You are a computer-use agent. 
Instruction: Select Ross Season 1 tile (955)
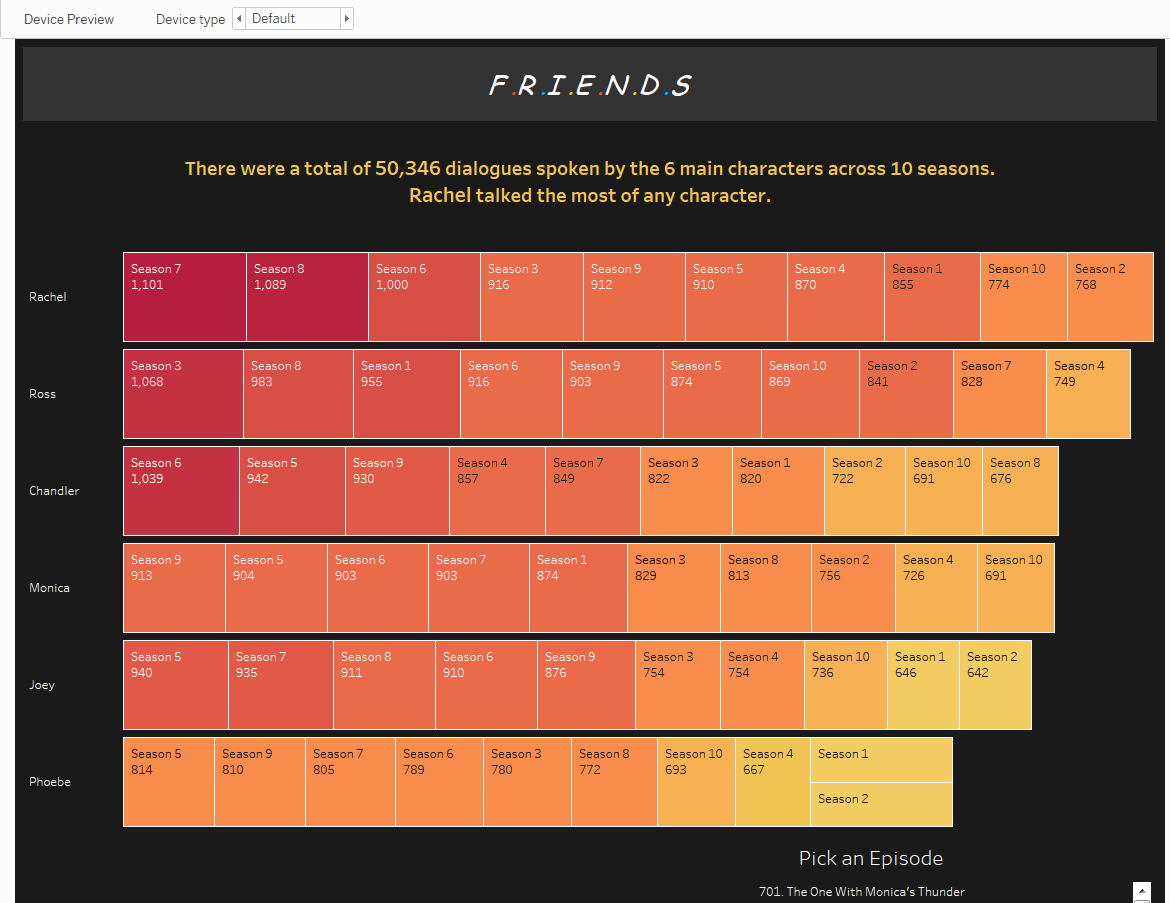pos(407,394)
